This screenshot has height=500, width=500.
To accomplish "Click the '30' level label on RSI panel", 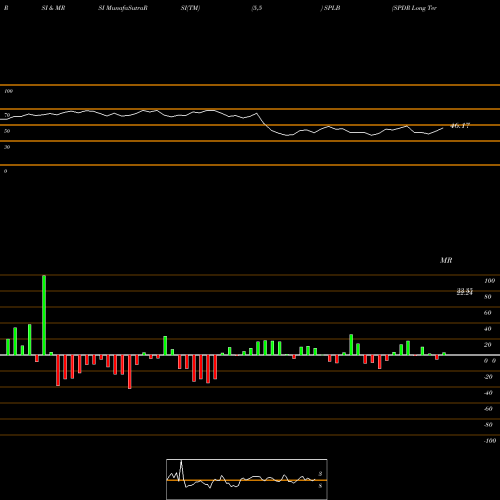I will coord(7,147).
